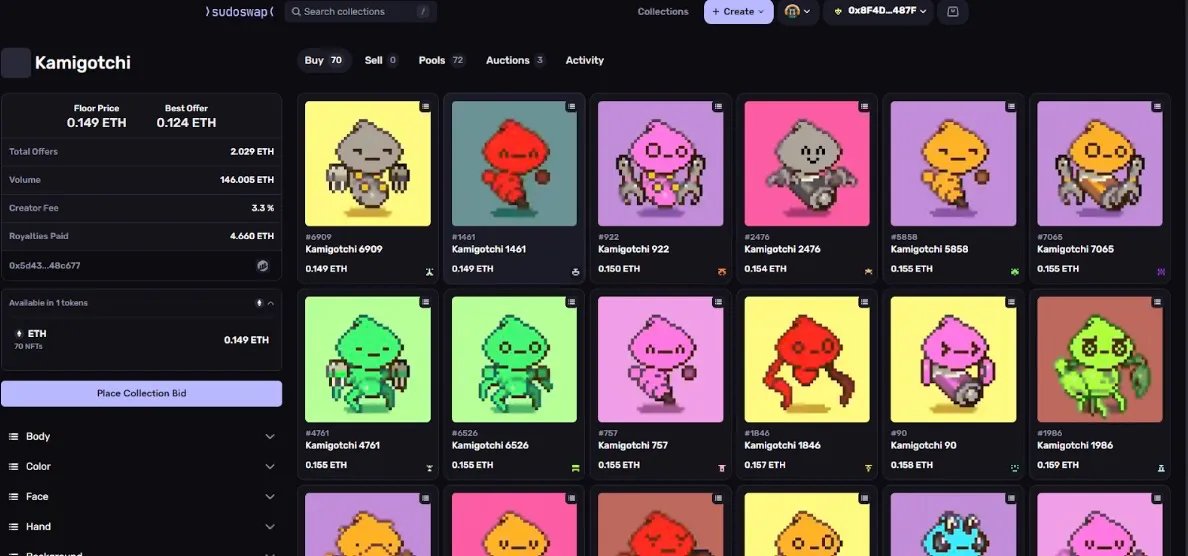Open wallet 0x8F4D...487F dropdown
Screen dimensions: 1188x556
pyautogui.click(x=878, y=11)
